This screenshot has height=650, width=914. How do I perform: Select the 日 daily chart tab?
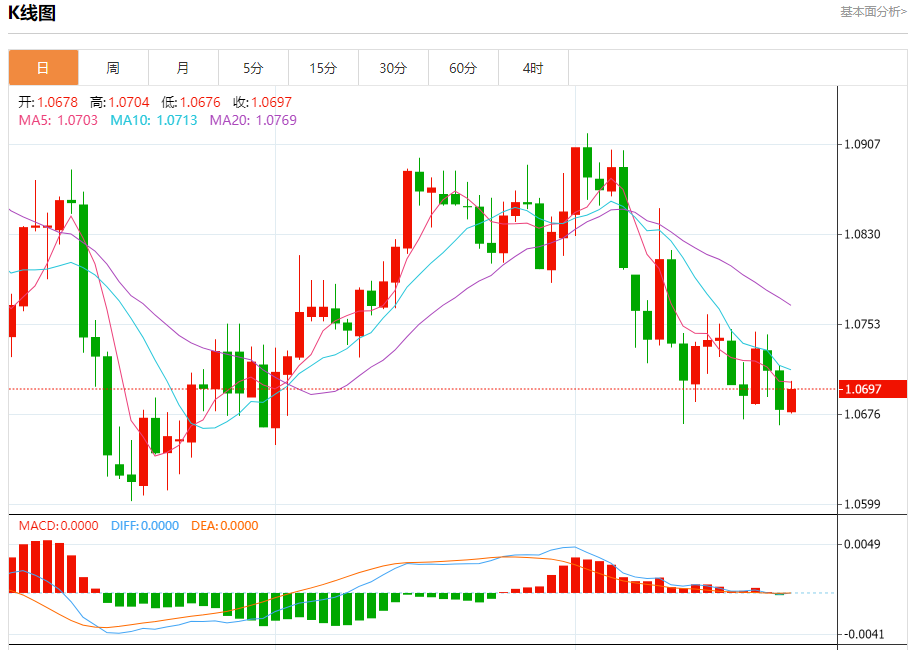[x=43, y=68]
